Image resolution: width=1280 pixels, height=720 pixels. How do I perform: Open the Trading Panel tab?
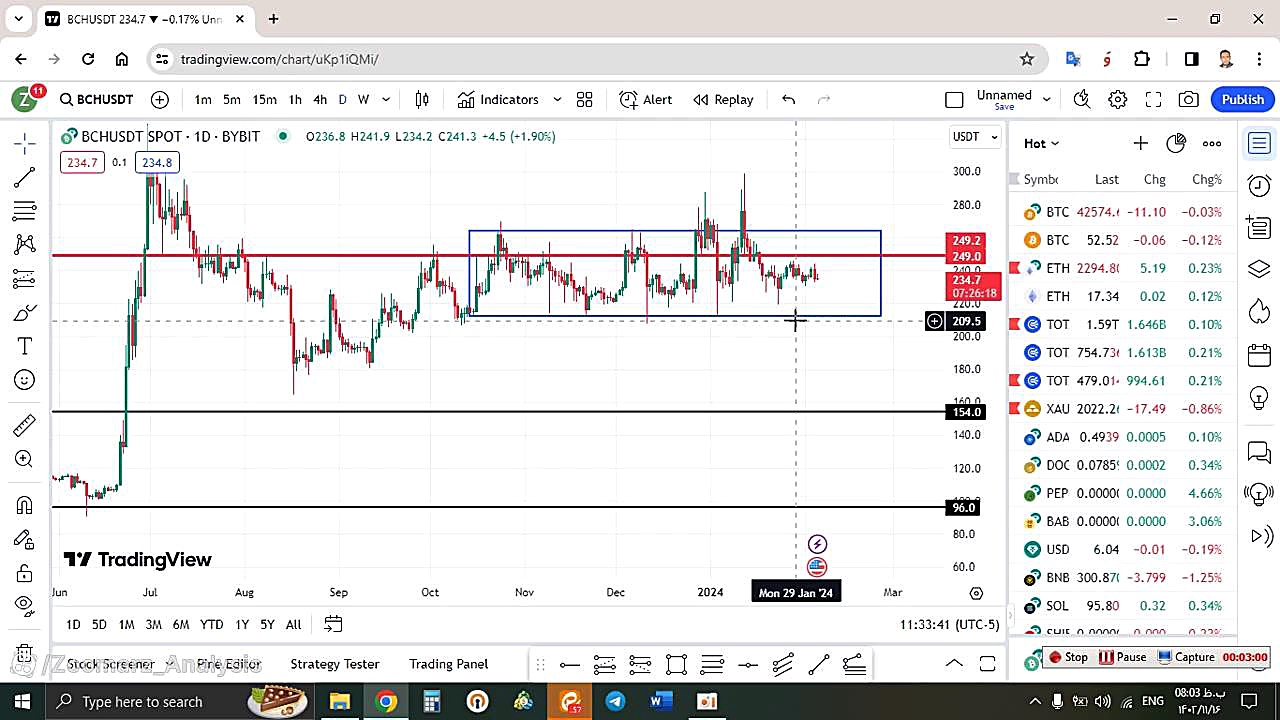tap(448, 664)
